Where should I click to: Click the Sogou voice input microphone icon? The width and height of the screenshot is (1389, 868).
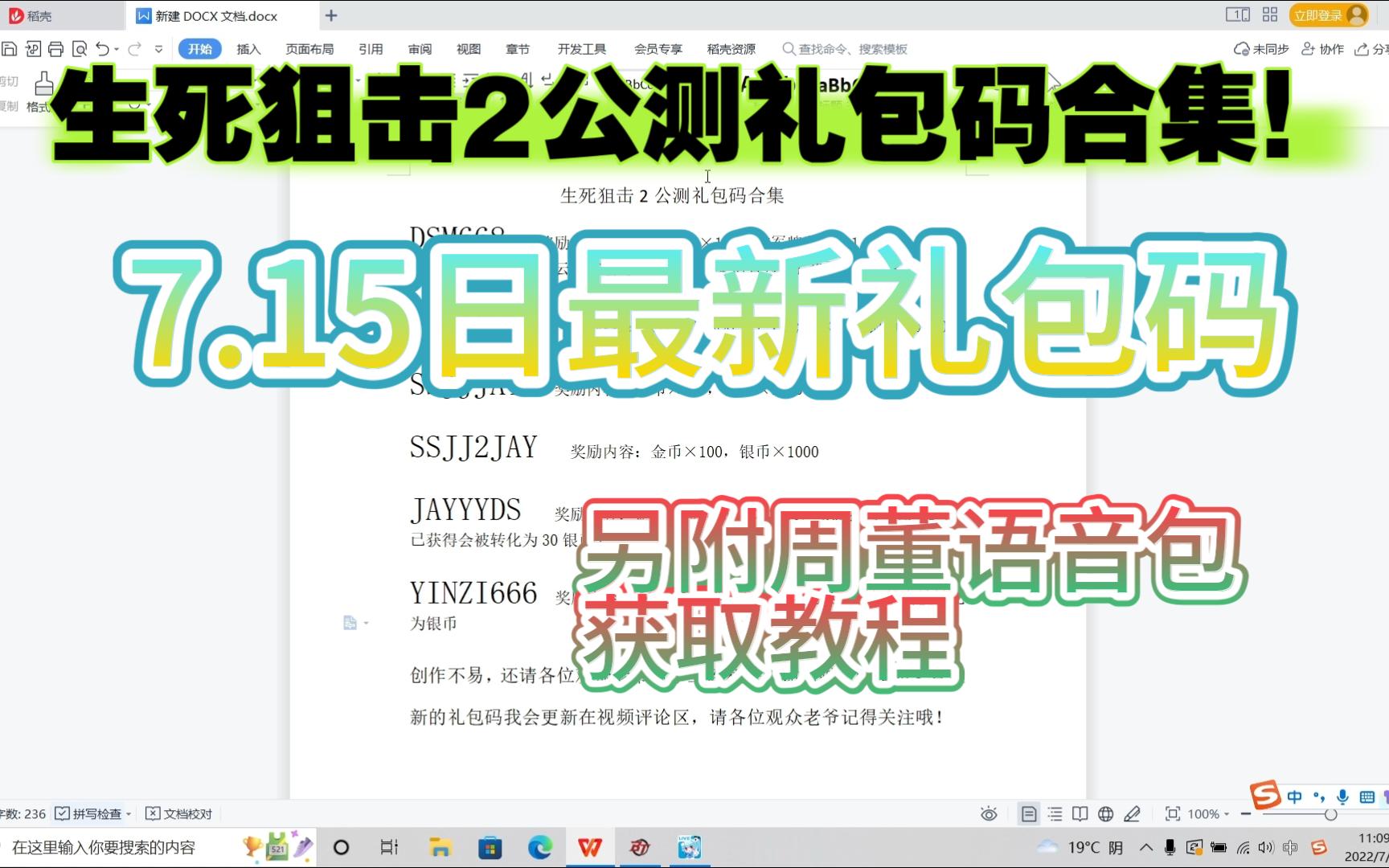tap(1342, 796)
